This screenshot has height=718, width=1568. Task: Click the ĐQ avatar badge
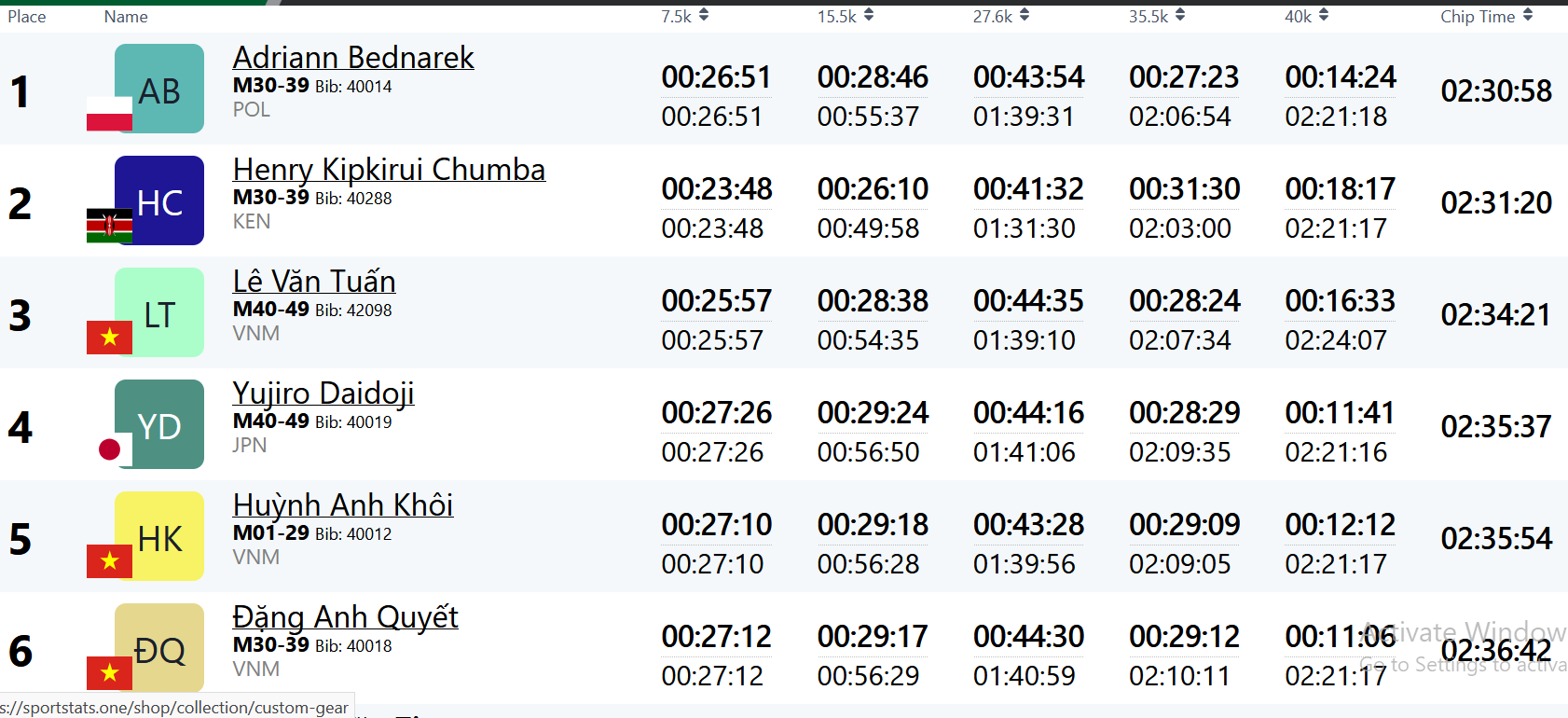pos(159,646)
